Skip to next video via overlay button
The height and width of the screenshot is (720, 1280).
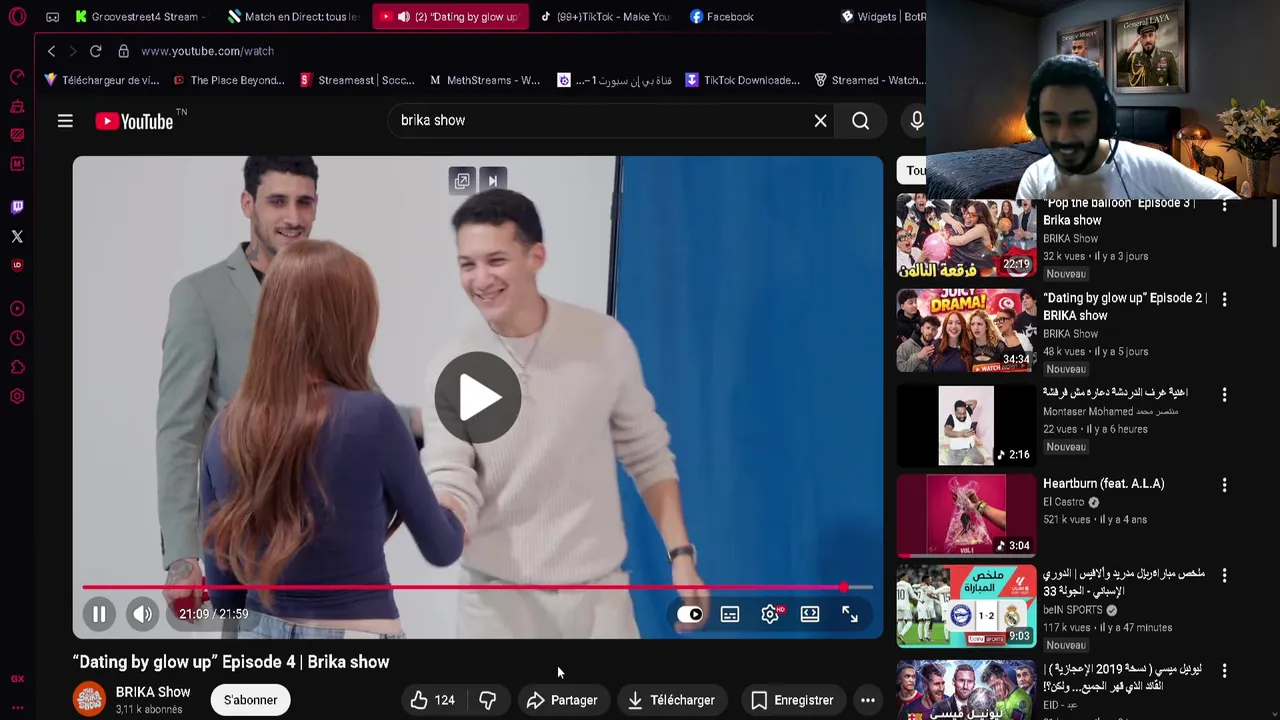[x=493, y=181]
